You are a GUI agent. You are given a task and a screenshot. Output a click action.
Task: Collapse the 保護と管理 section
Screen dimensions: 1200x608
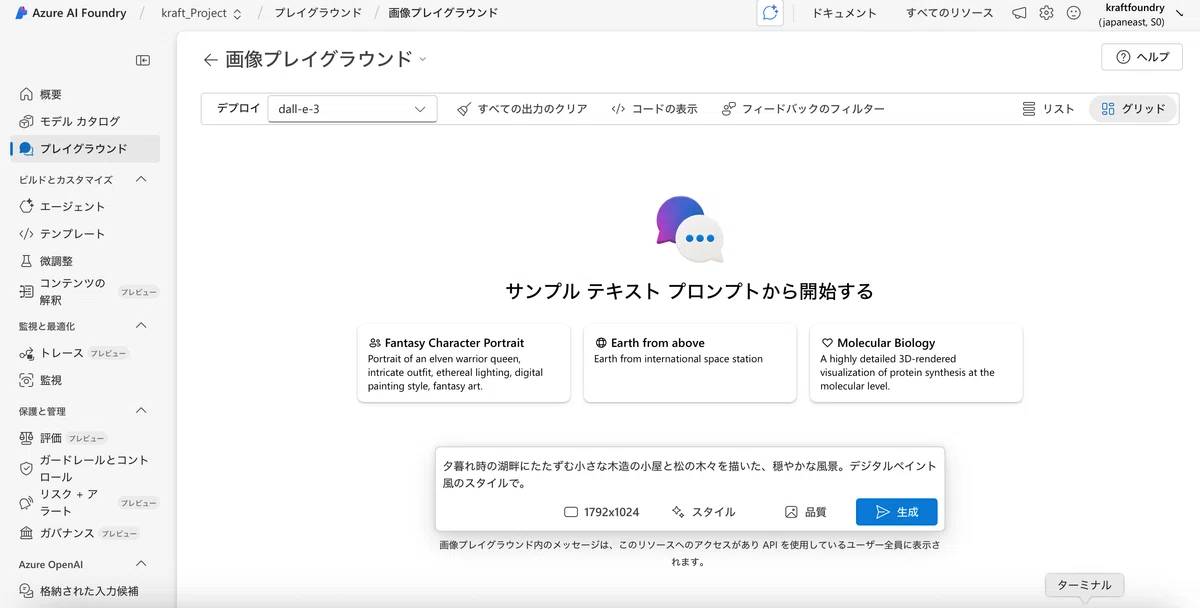[141, 411]
